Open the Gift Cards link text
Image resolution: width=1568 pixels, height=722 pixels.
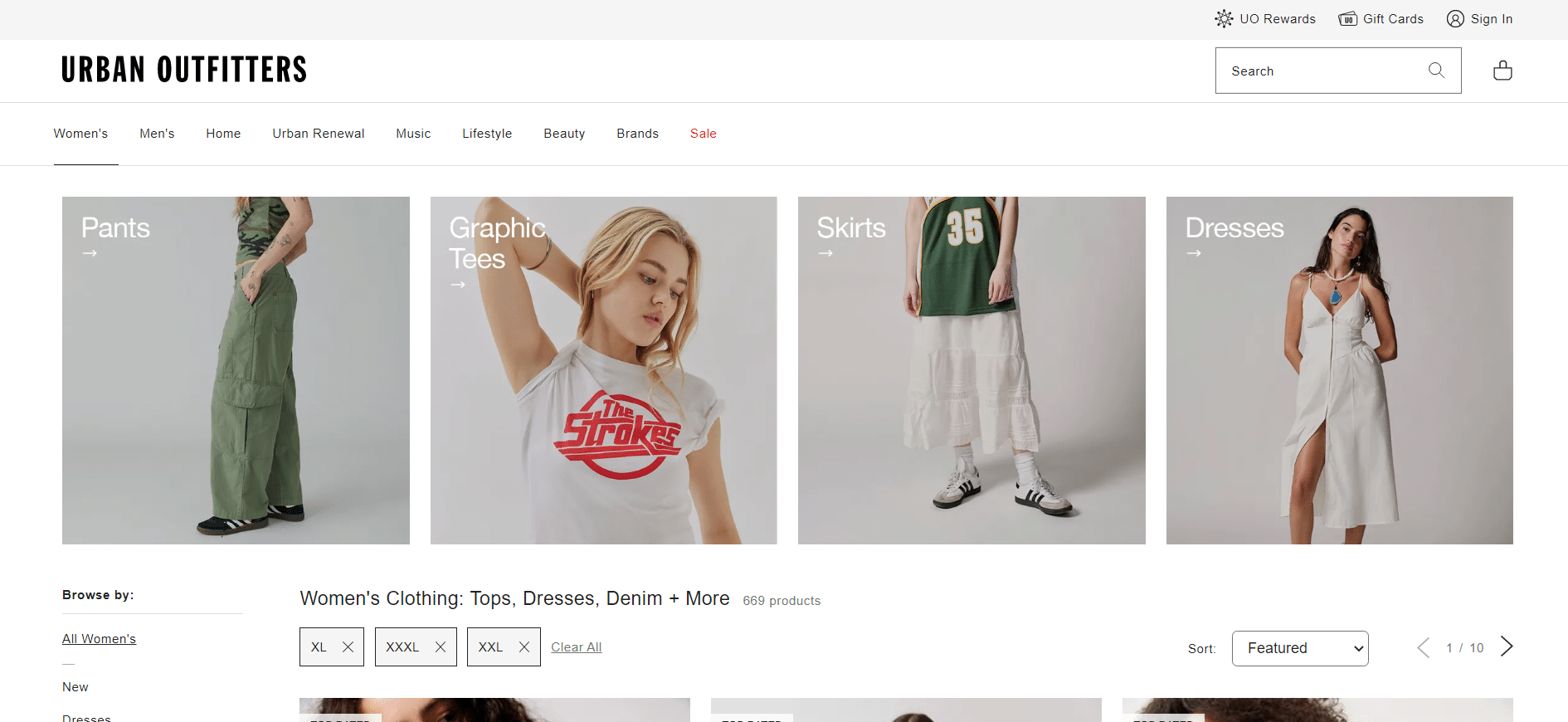1393,19
